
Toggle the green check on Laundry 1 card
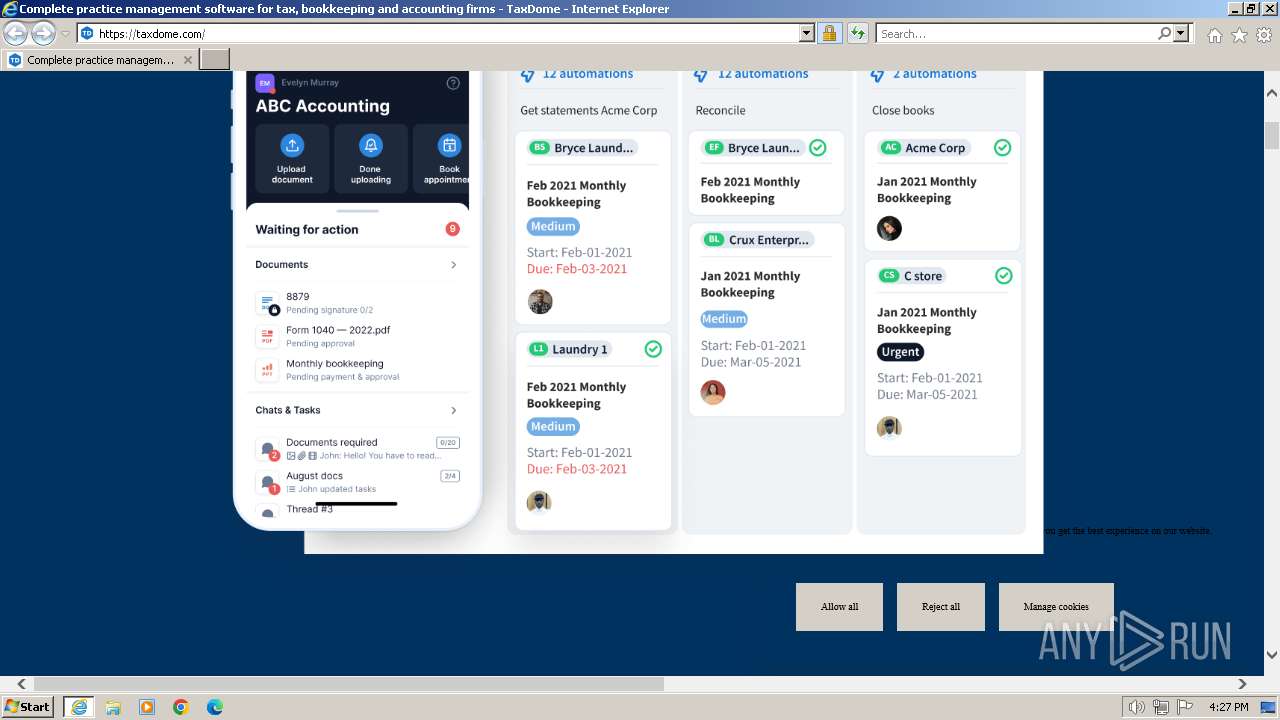point(653,349)
